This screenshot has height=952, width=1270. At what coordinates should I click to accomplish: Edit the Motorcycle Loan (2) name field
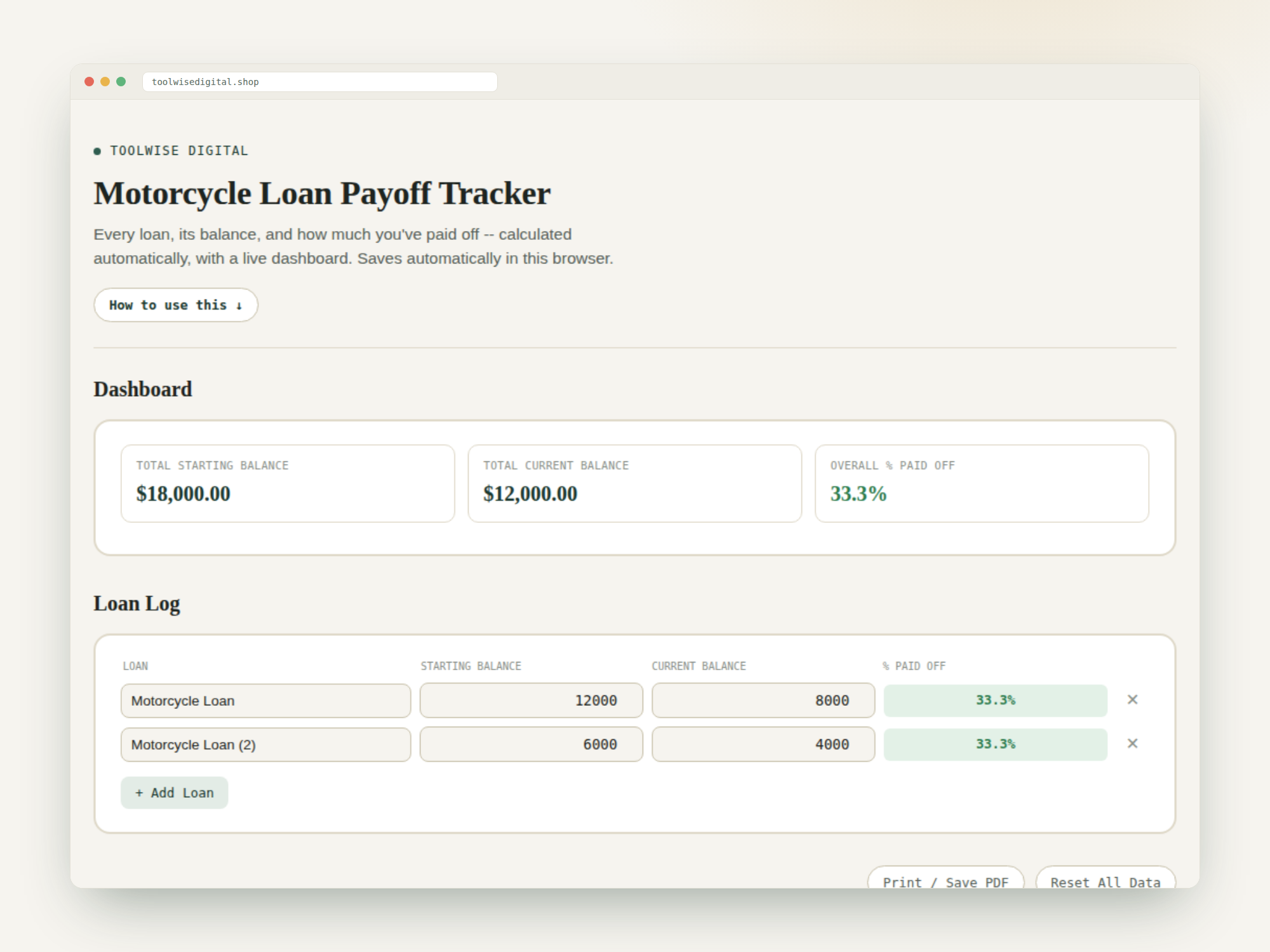pyautogui.click(x=265, y=744)
